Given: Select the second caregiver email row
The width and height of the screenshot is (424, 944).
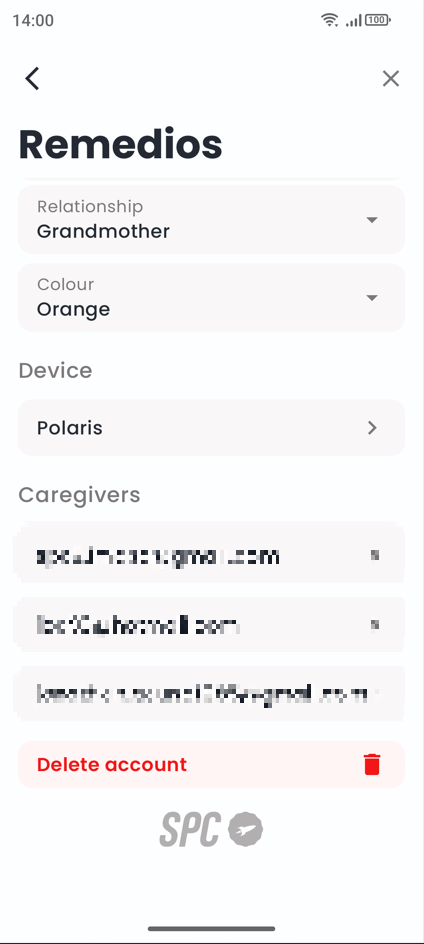Looking at the screenshot, I should 211,625.
